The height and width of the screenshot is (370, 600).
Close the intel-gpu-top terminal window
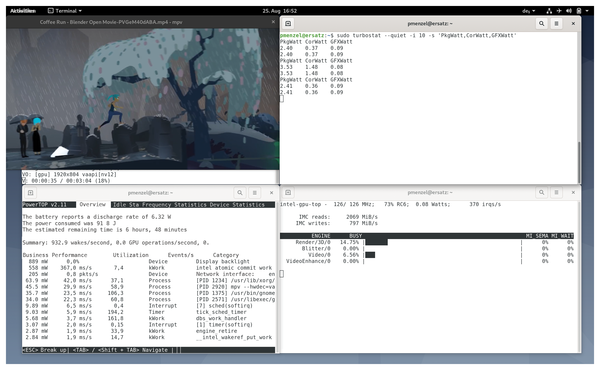[573, 192]
